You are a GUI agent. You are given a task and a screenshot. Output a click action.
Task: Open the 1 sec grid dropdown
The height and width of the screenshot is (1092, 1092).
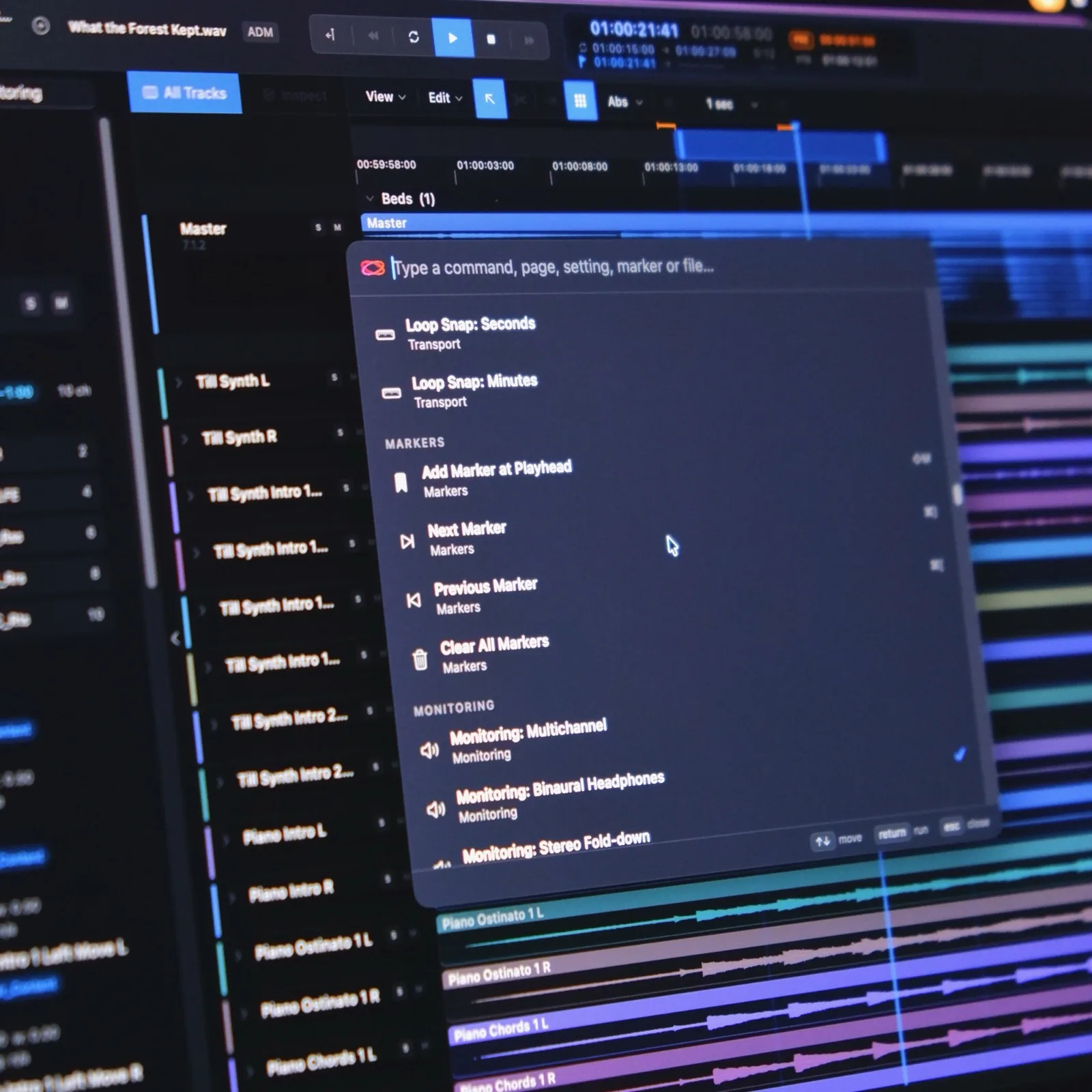(x=731, y=104)
